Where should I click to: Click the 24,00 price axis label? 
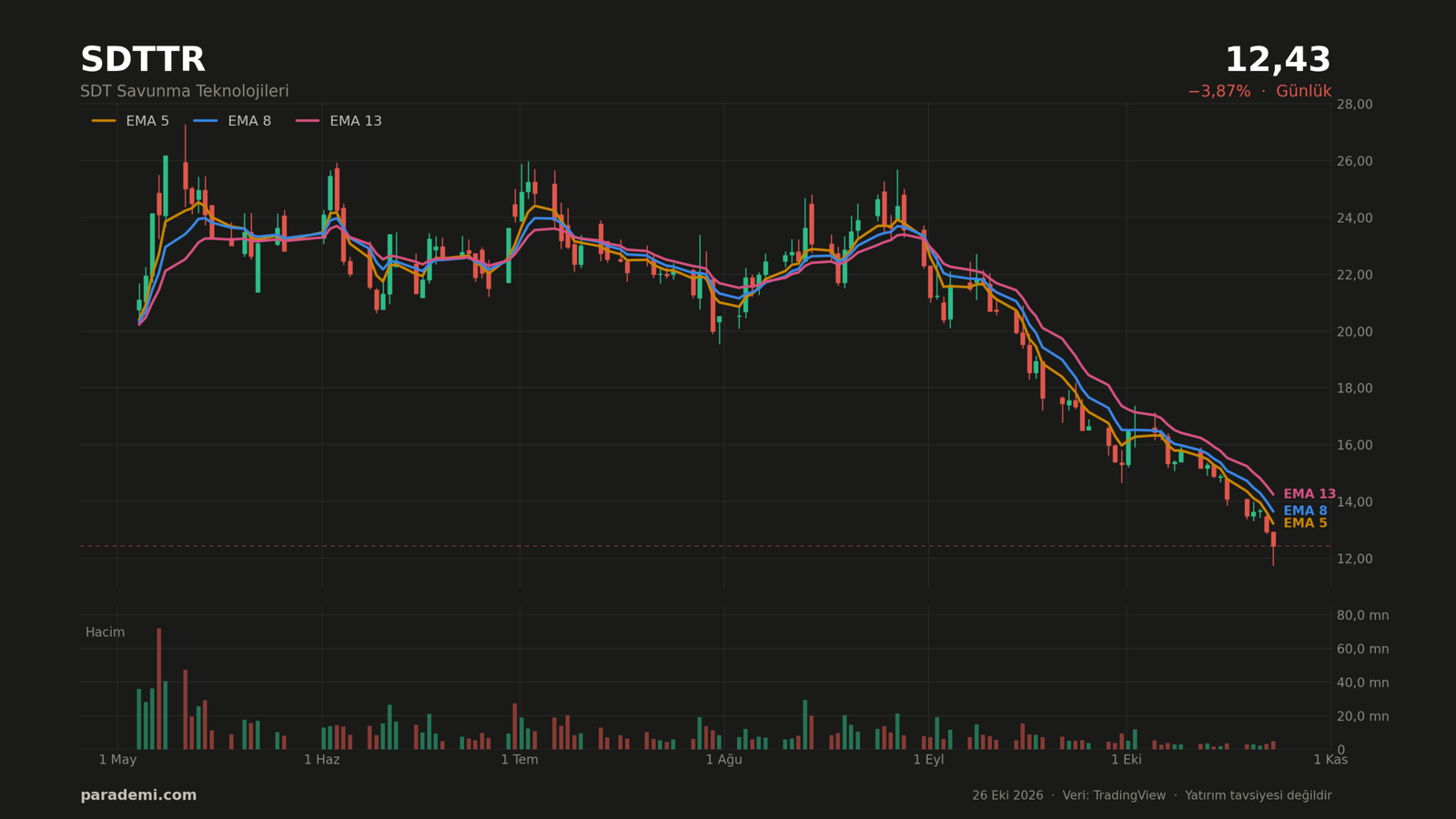click(1354, 218)
